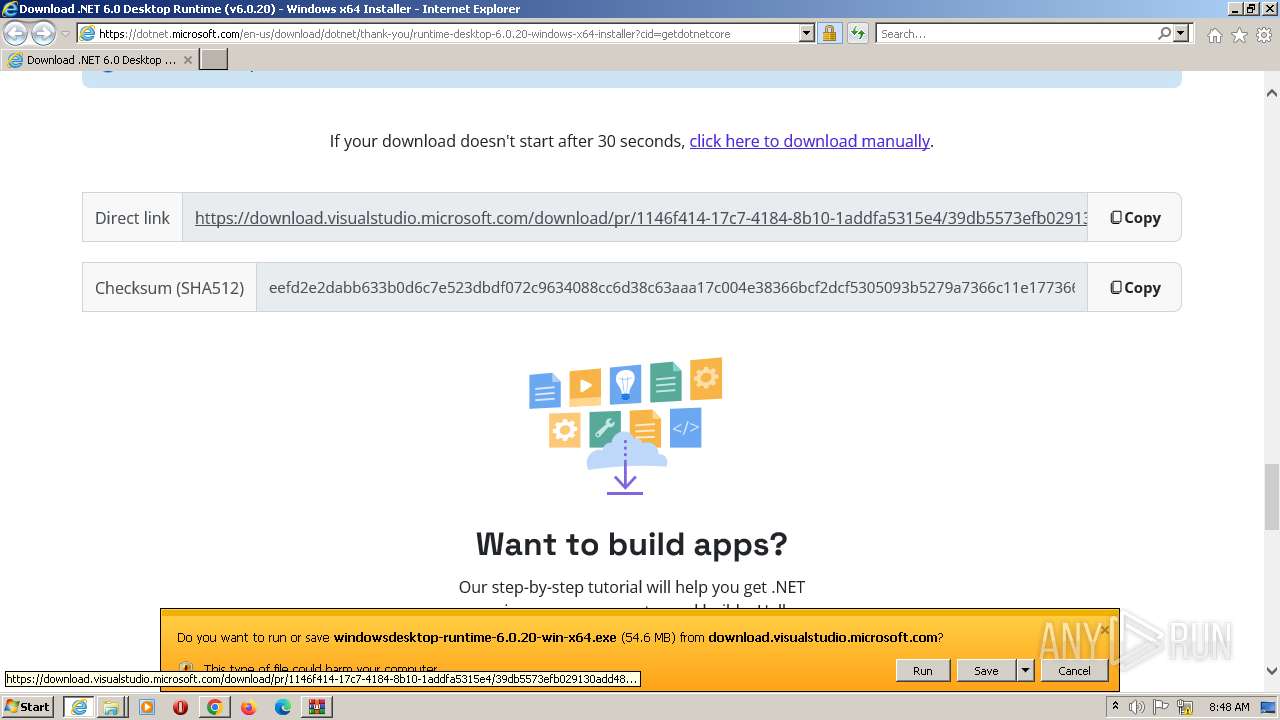The image size is (1280, 720).
Task: Click Save in the download notification bar
Action: pos(986,671)
